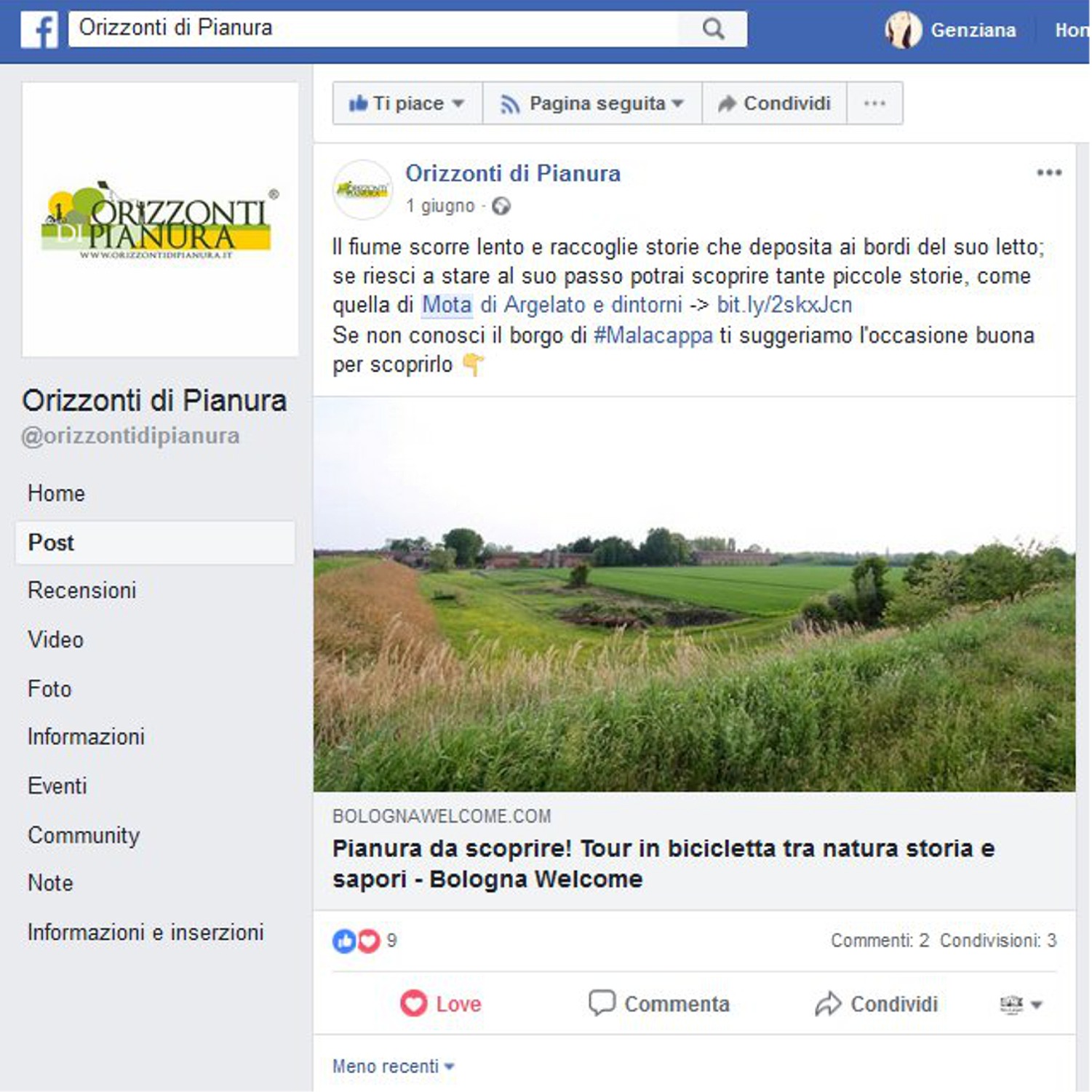
Task: Open Genziana's profile picture
Action: tap(903, 30)
